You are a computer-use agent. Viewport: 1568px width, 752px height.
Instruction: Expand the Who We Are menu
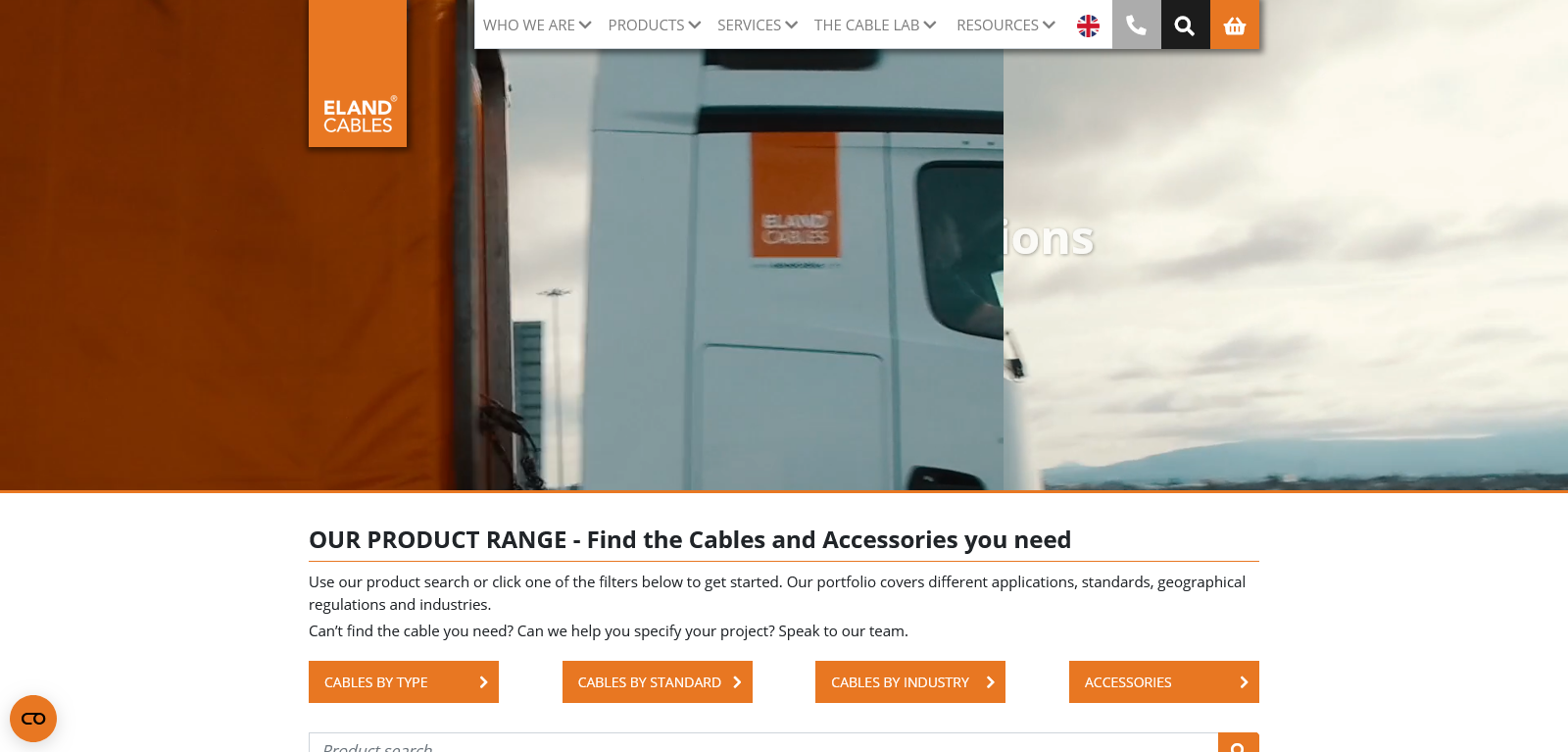click(x=536, y=25)
